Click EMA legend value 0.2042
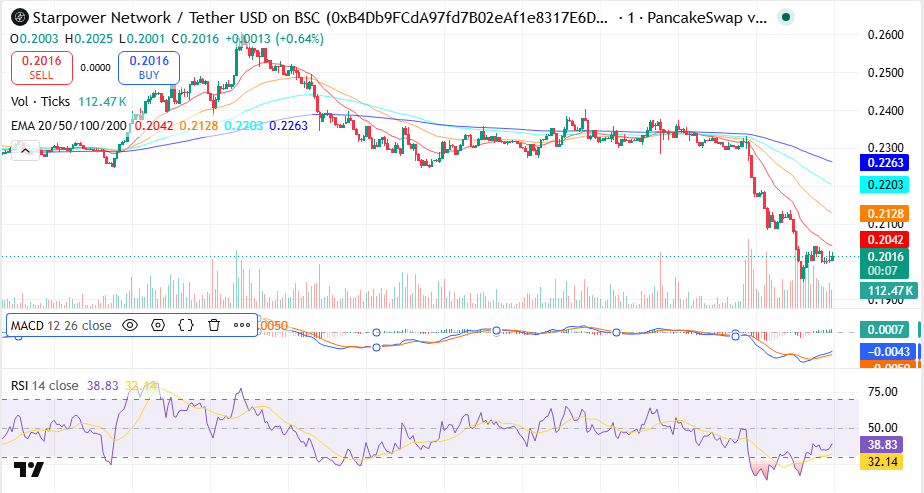The image size is (924, 493). (154, 125)
